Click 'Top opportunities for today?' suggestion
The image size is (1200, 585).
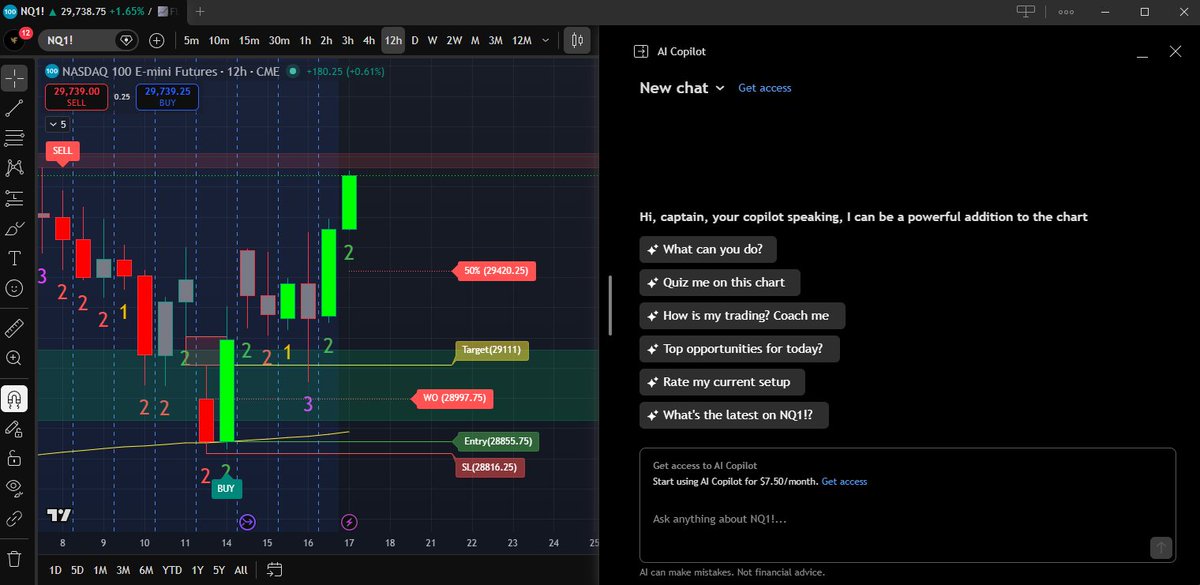739,348
